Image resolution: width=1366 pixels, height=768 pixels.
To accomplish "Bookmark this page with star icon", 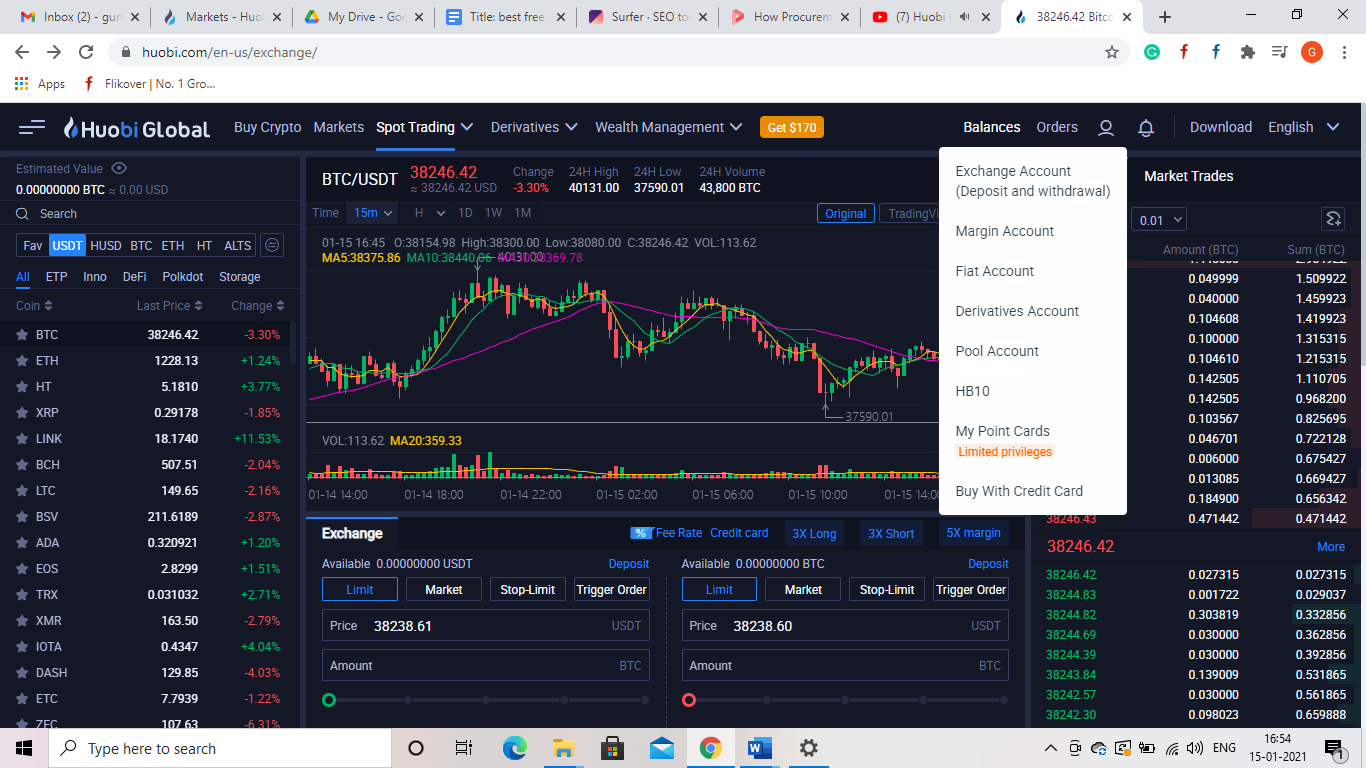I will pos(1112,52).
